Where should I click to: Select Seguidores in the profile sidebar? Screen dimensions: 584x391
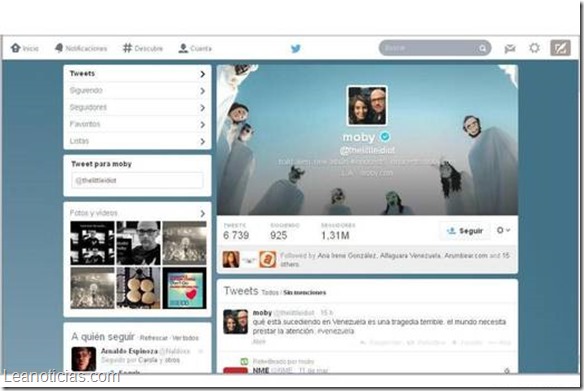click(137, 108)
